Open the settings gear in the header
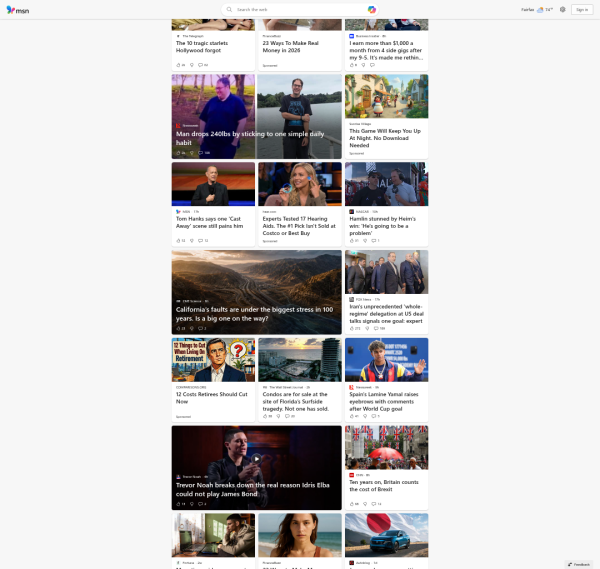 (x=562, y=10)
